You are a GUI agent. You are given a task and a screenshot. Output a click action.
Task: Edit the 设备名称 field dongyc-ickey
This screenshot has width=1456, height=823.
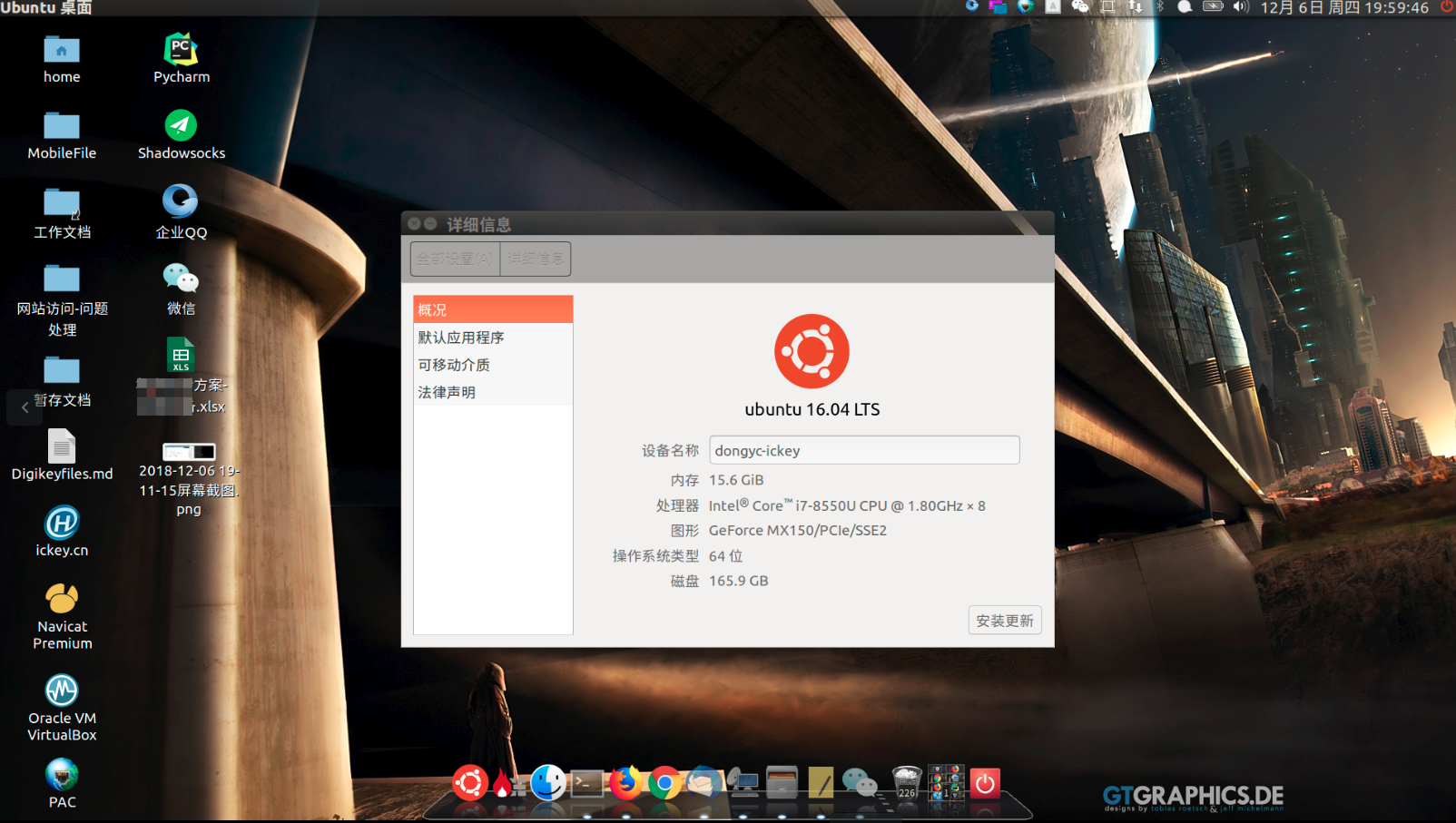point(864,450)
